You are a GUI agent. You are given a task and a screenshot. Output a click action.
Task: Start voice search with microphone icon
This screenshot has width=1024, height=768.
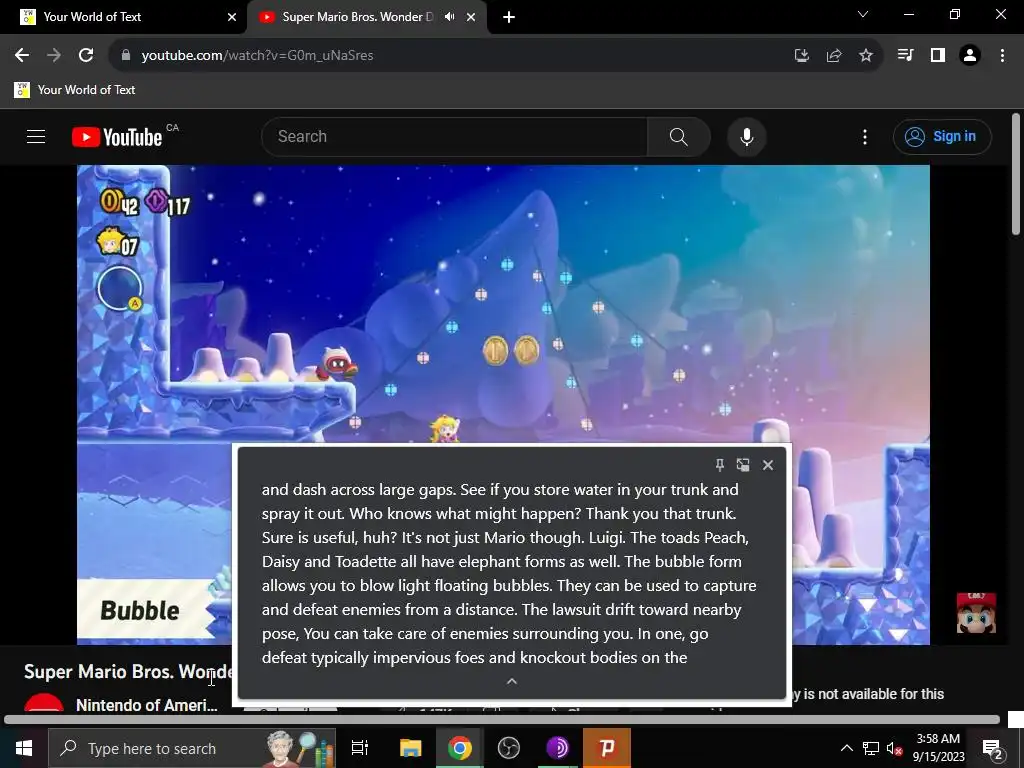click(x=747, y=136)
